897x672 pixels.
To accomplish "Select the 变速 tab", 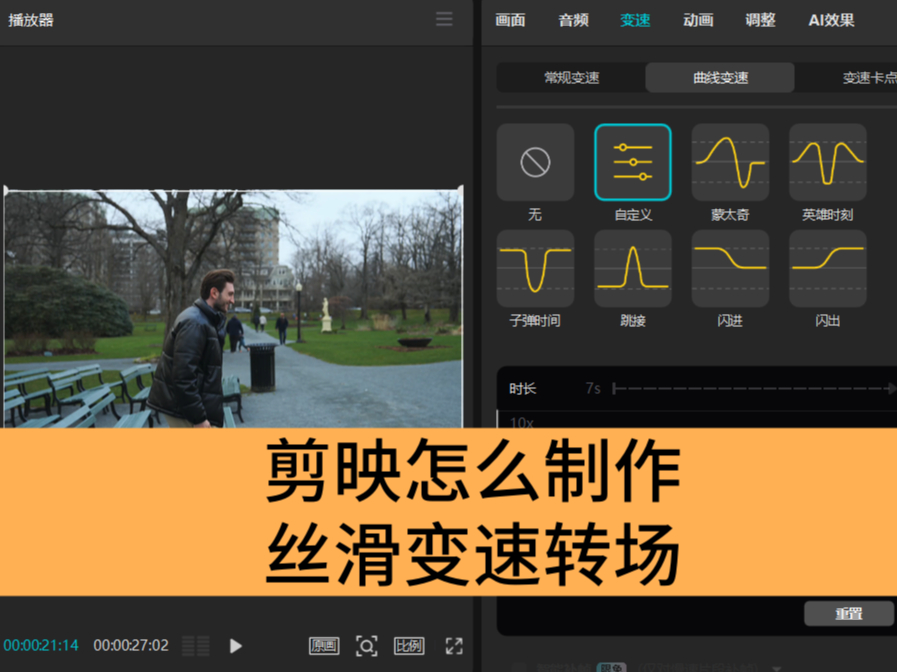I will coord(635,20).
